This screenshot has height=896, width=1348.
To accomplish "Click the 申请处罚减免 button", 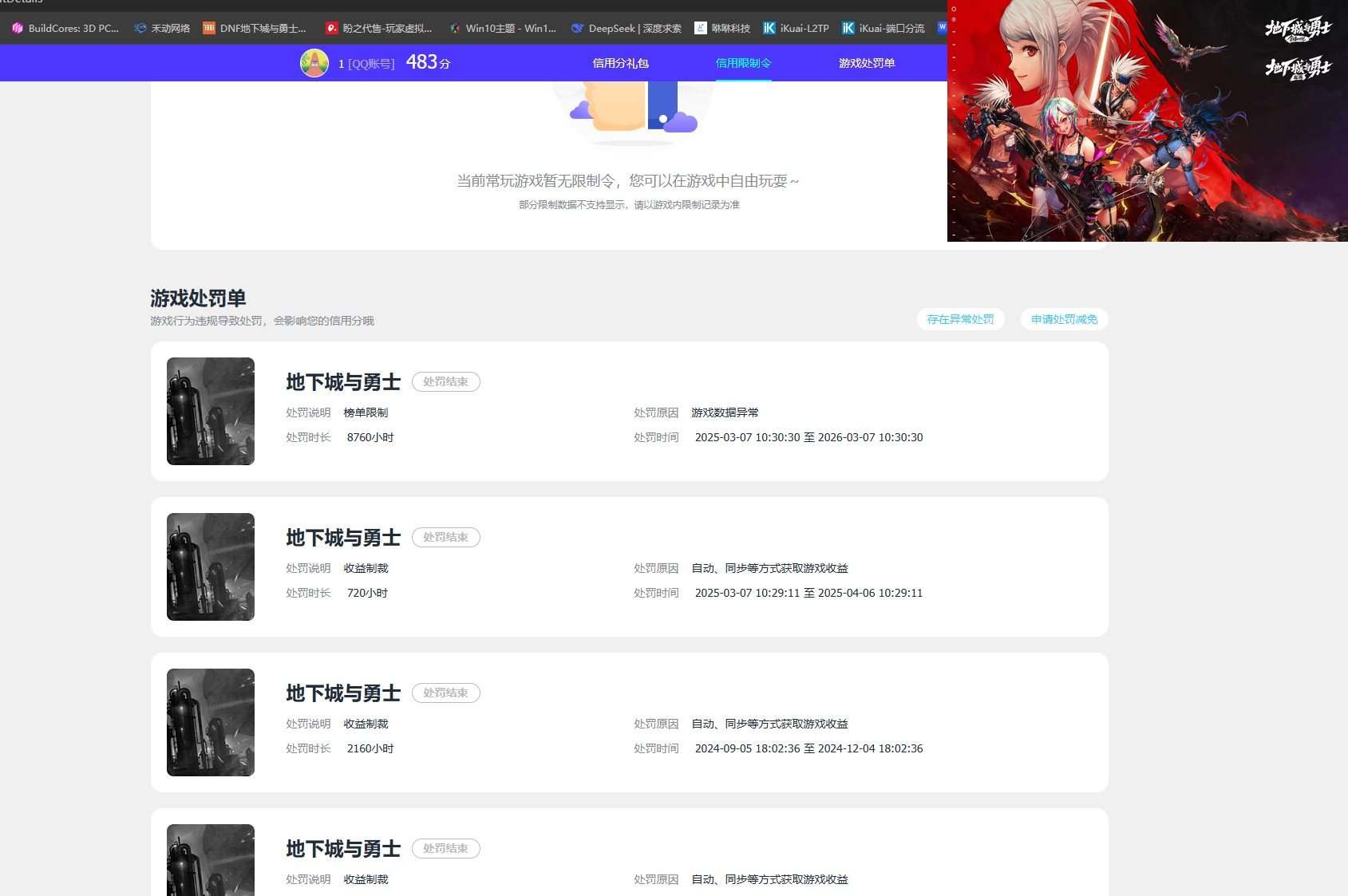I will coord(1064,319).
